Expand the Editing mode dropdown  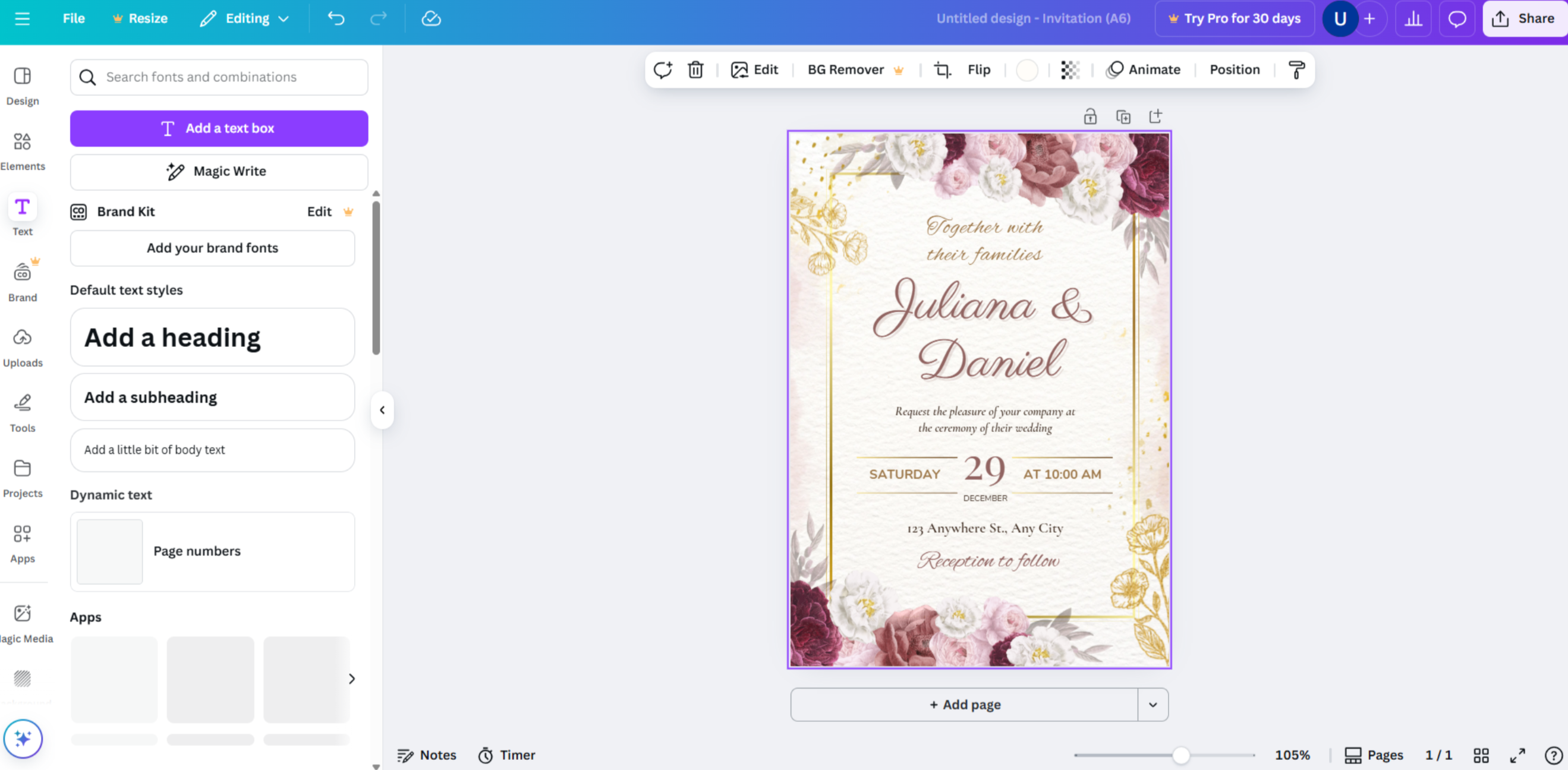tap(284, 18)
